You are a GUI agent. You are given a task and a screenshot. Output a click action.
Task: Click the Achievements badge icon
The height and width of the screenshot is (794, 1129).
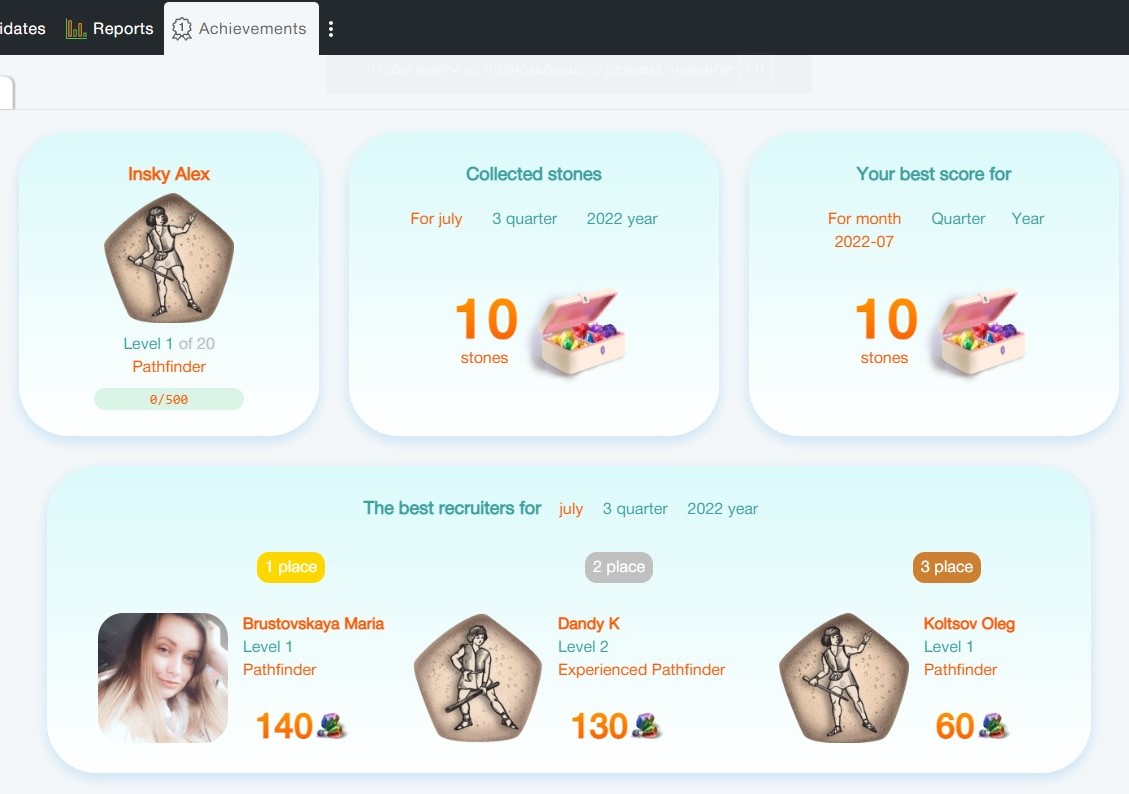(181, 29)
